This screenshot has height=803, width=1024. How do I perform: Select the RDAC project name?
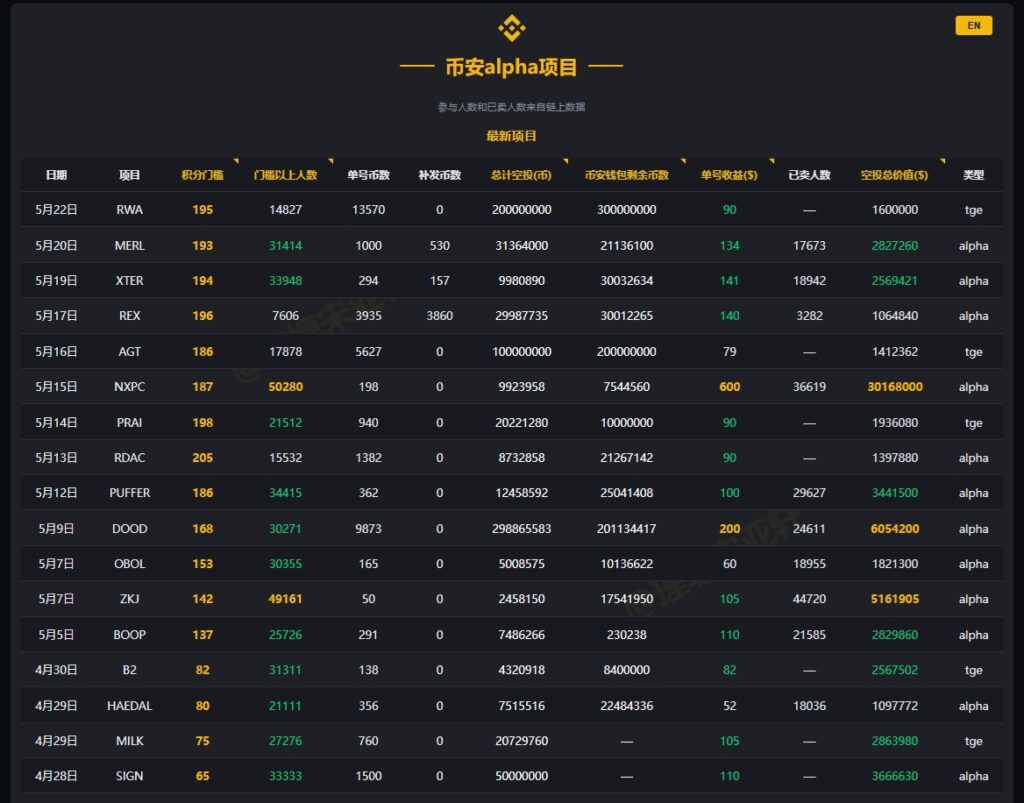click(129, 458)
